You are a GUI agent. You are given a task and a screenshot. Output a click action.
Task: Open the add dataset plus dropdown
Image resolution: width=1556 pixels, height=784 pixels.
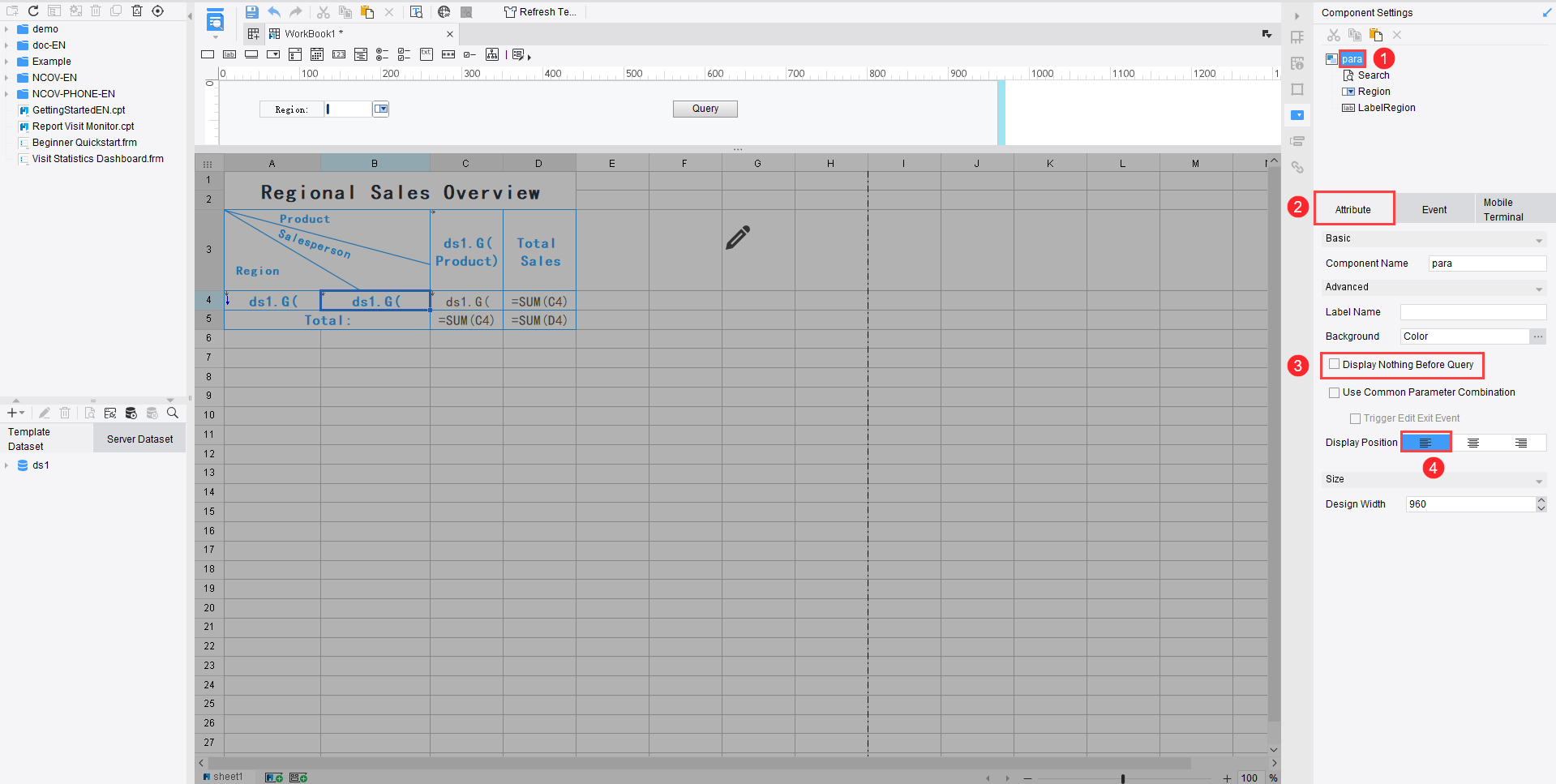pos(15,413)
